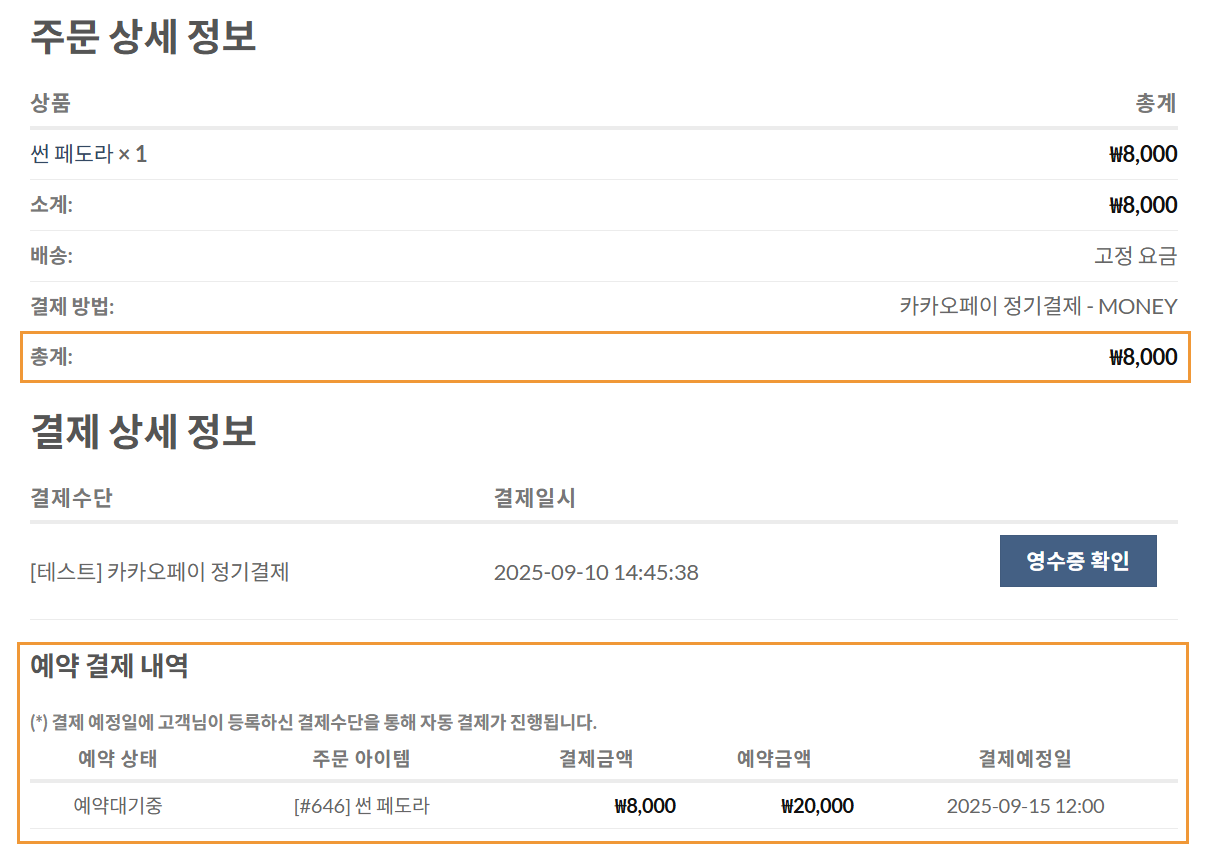
Task: Click the 영수증 확인 button
Action: pyautogui.click(x=1077, y=561)
